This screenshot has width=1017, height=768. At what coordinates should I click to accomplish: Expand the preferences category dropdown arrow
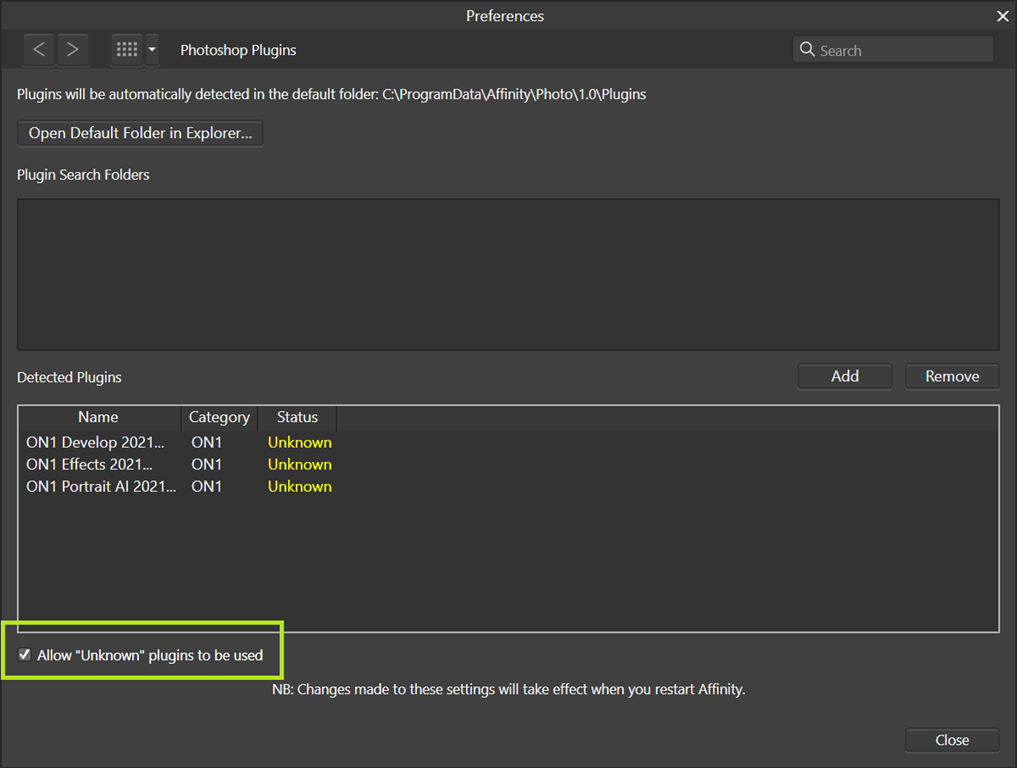click(152, 49)
